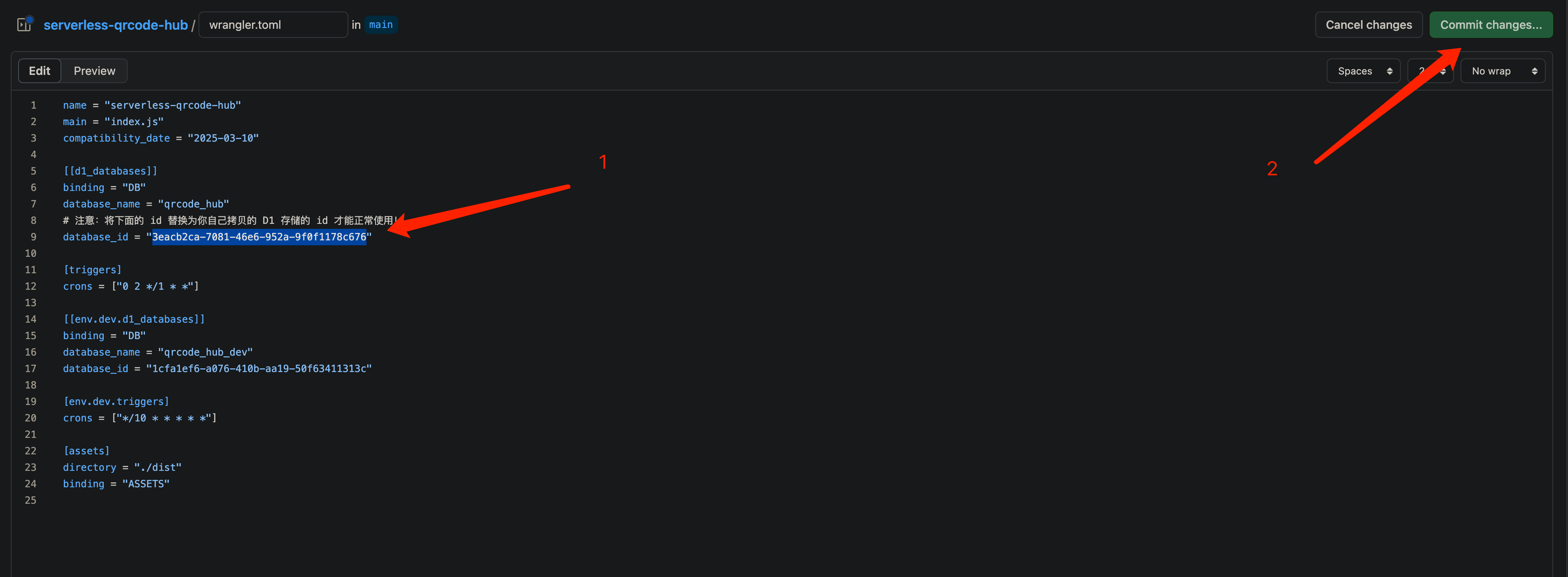
Task: Open the serverless-qrcode-hub repository link
Action: tap(116, 25)
